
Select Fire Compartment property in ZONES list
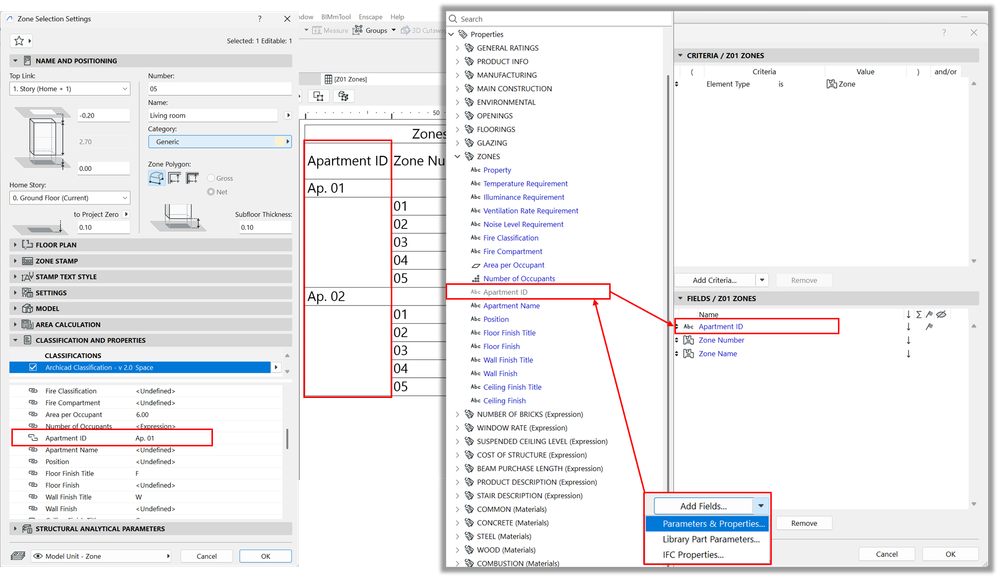(x=512, y=252)
